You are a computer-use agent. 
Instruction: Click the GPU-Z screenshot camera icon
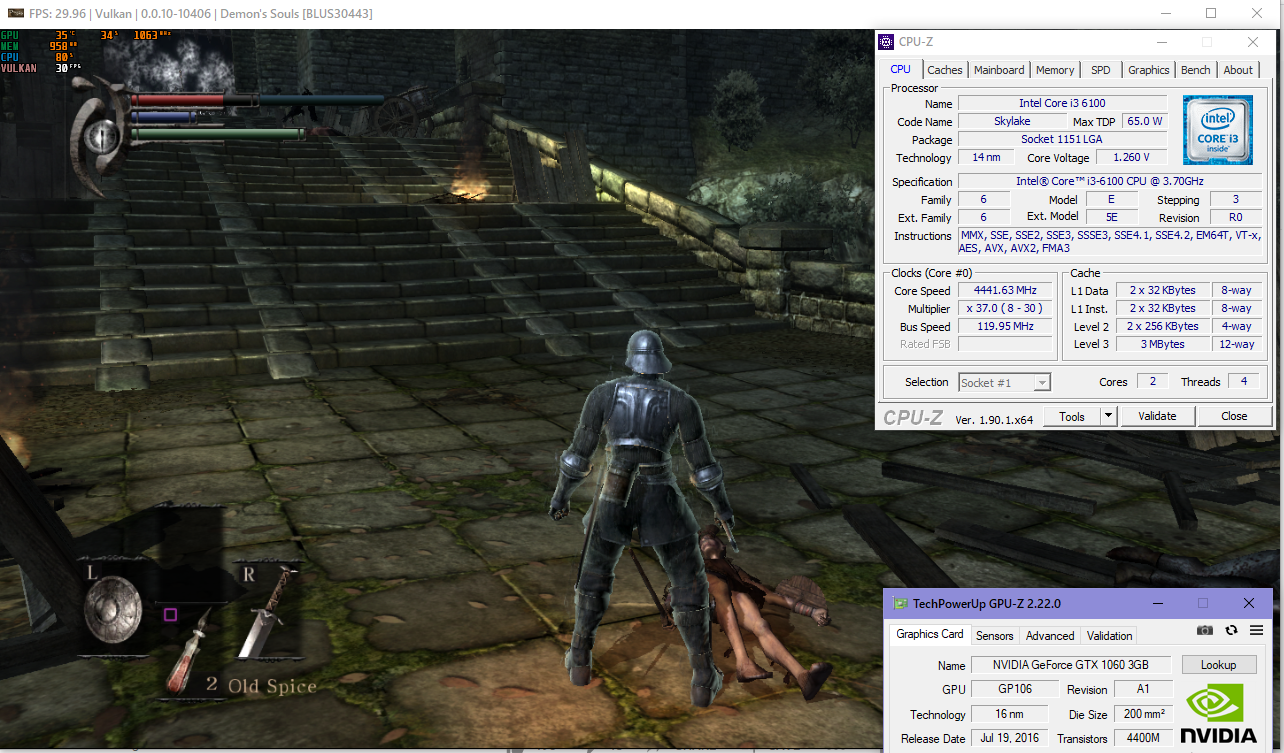pos(1205,630)
